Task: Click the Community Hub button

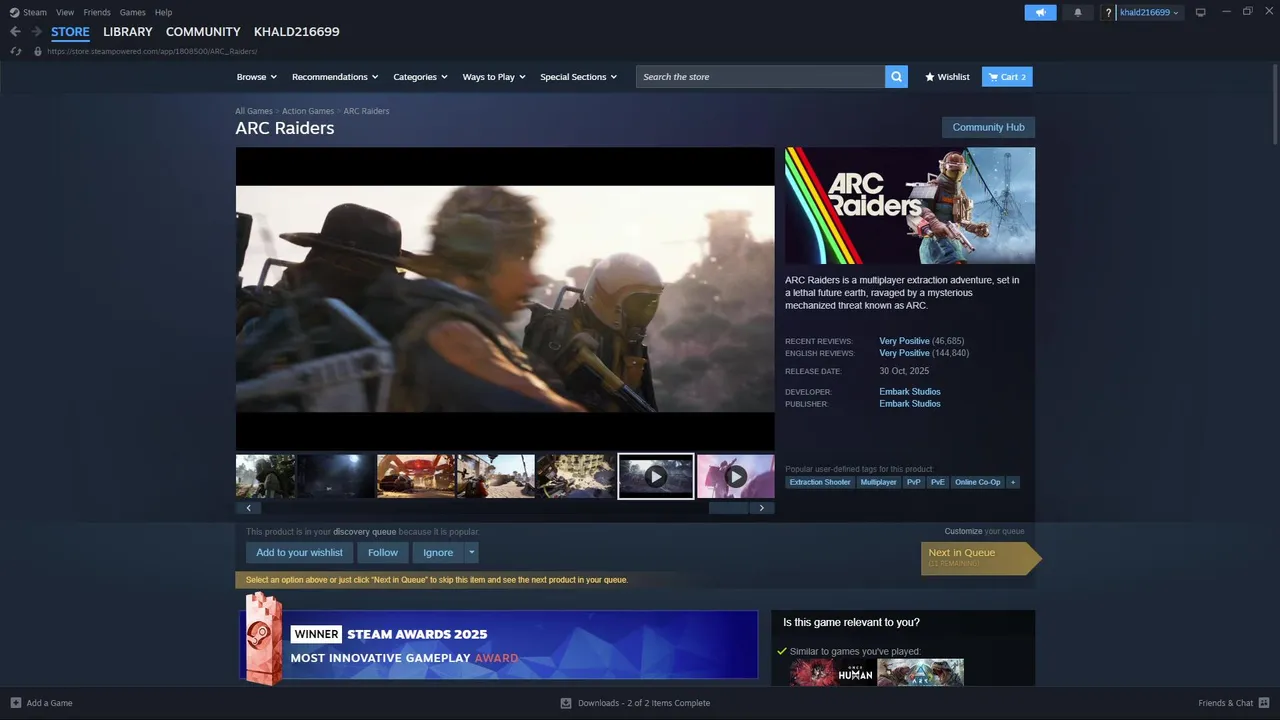Action: coord(988,127)
